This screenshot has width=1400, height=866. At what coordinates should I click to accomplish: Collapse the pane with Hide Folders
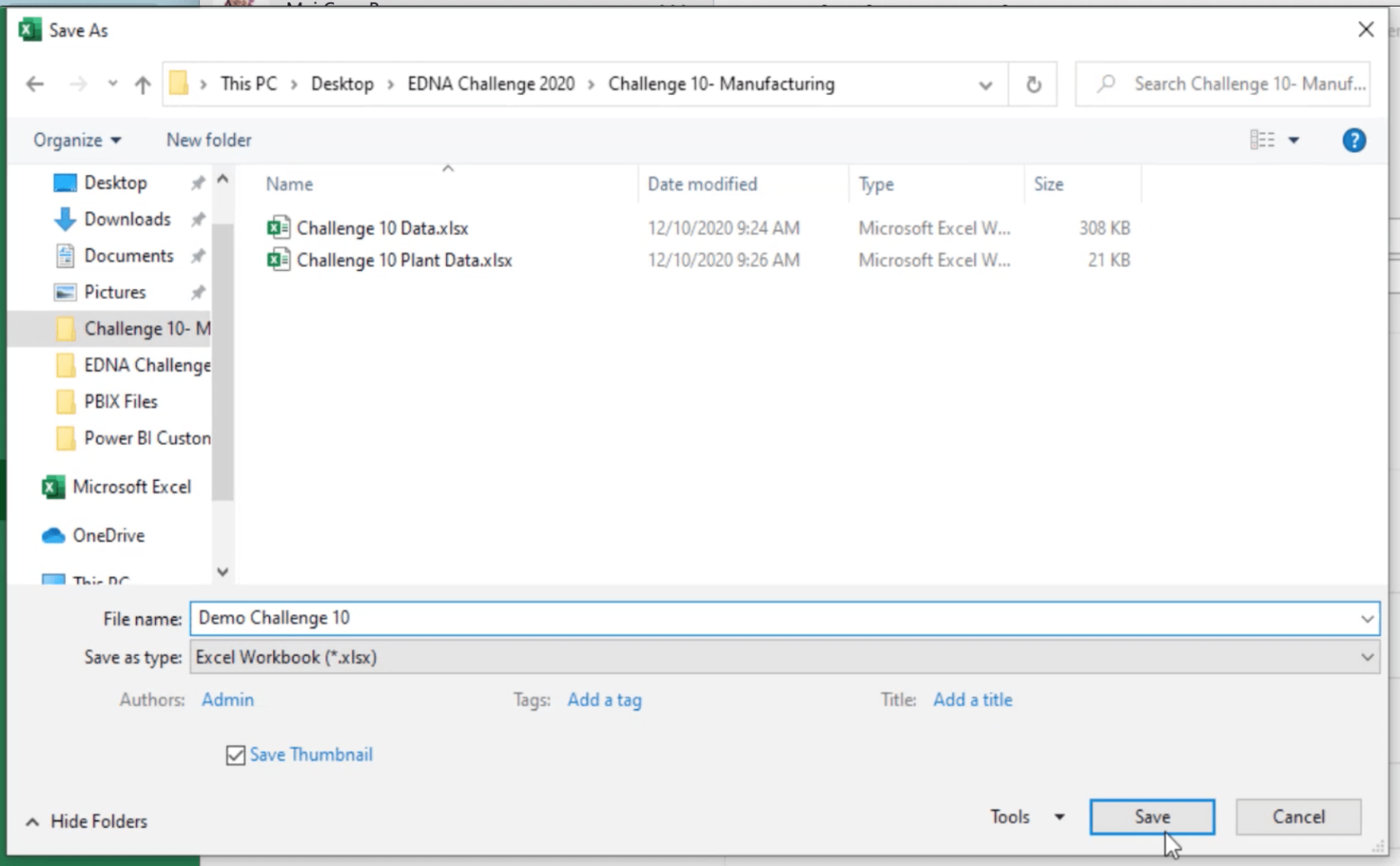[87, 822]
